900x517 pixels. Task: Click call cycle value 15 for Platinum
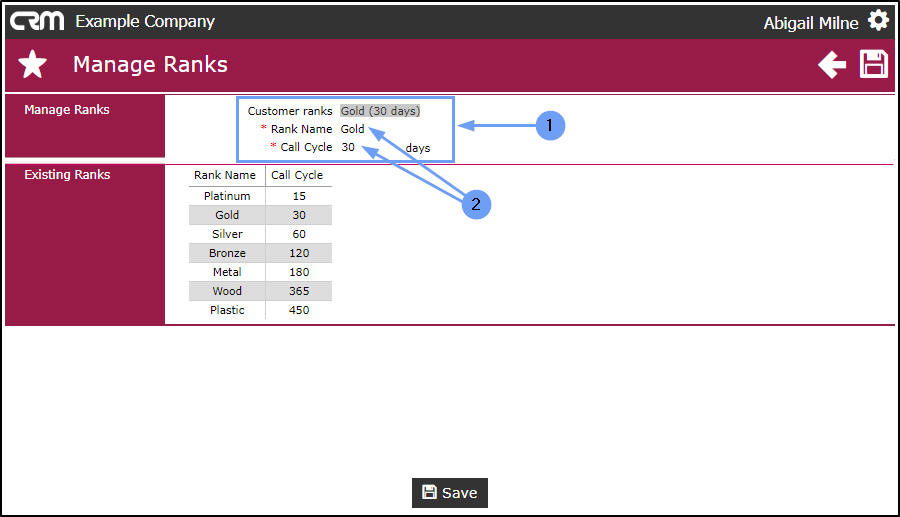tap(299, 196)
